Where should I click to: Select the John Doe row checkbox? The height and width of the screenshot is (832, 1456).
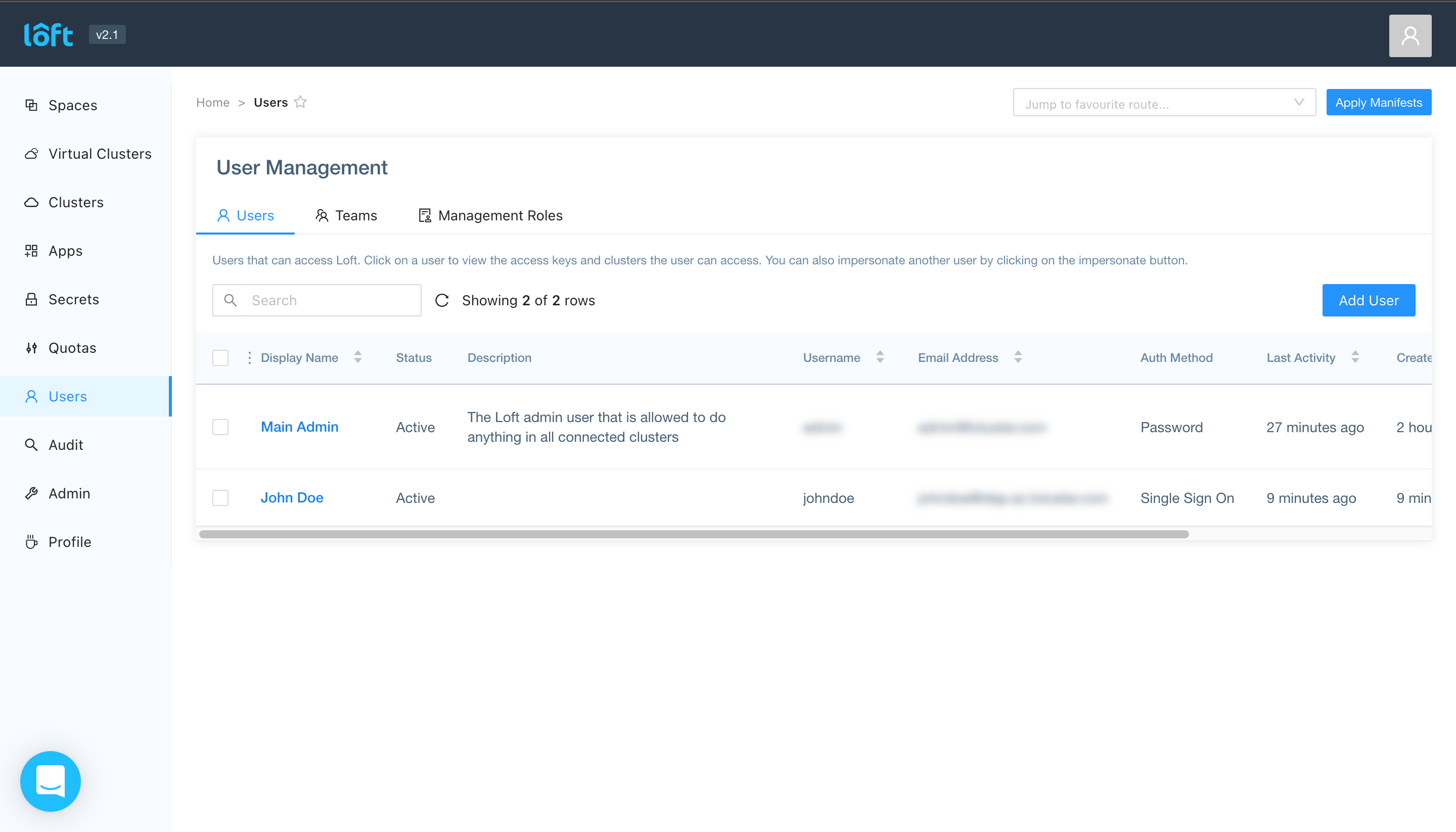[220, 498]
